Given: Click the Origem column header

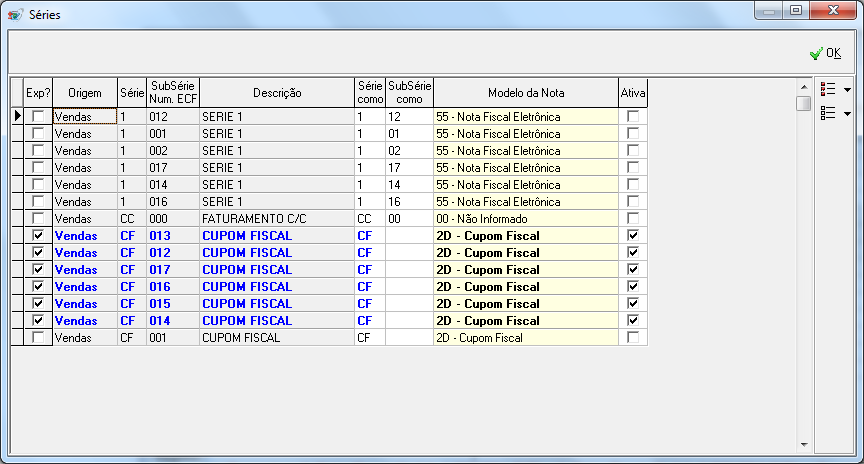Looking at the screenshot, I should pos(85,93).
